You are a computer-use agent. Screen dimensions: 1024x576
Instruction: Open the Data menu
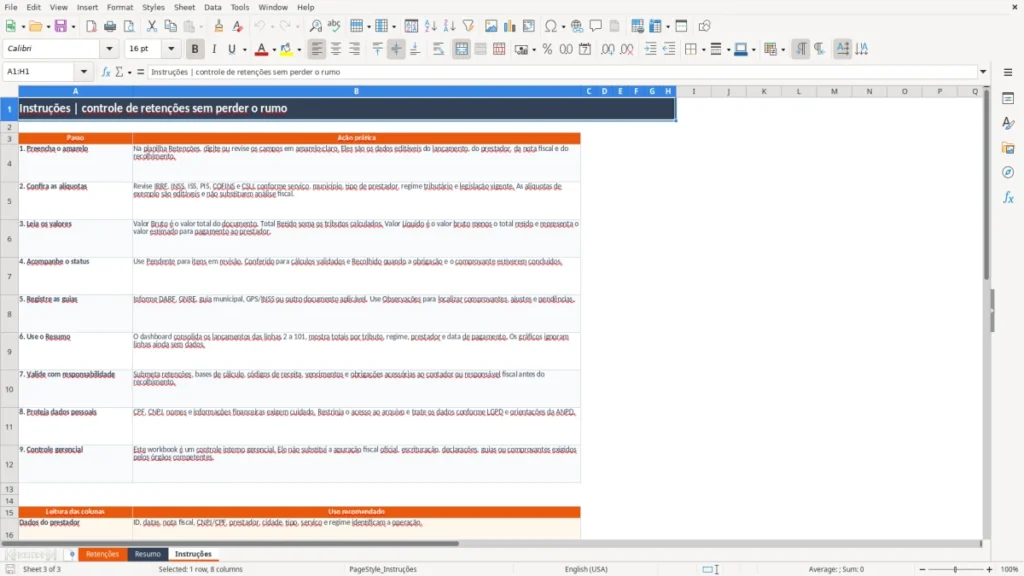pyautogui.click(x=213, y=7)
